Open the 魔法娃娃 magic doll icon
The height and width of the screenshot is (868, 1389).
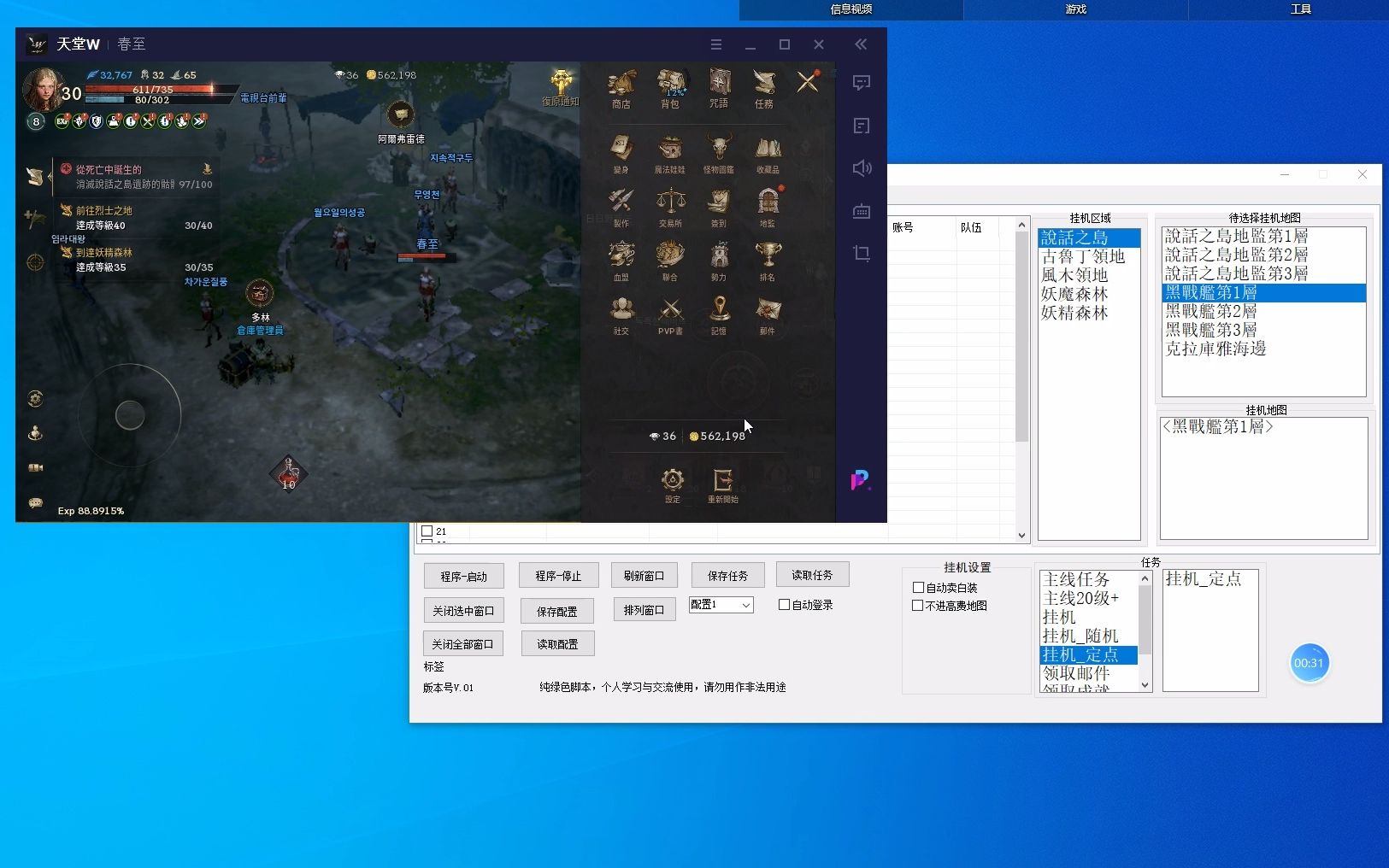click(x=670, y=153)
